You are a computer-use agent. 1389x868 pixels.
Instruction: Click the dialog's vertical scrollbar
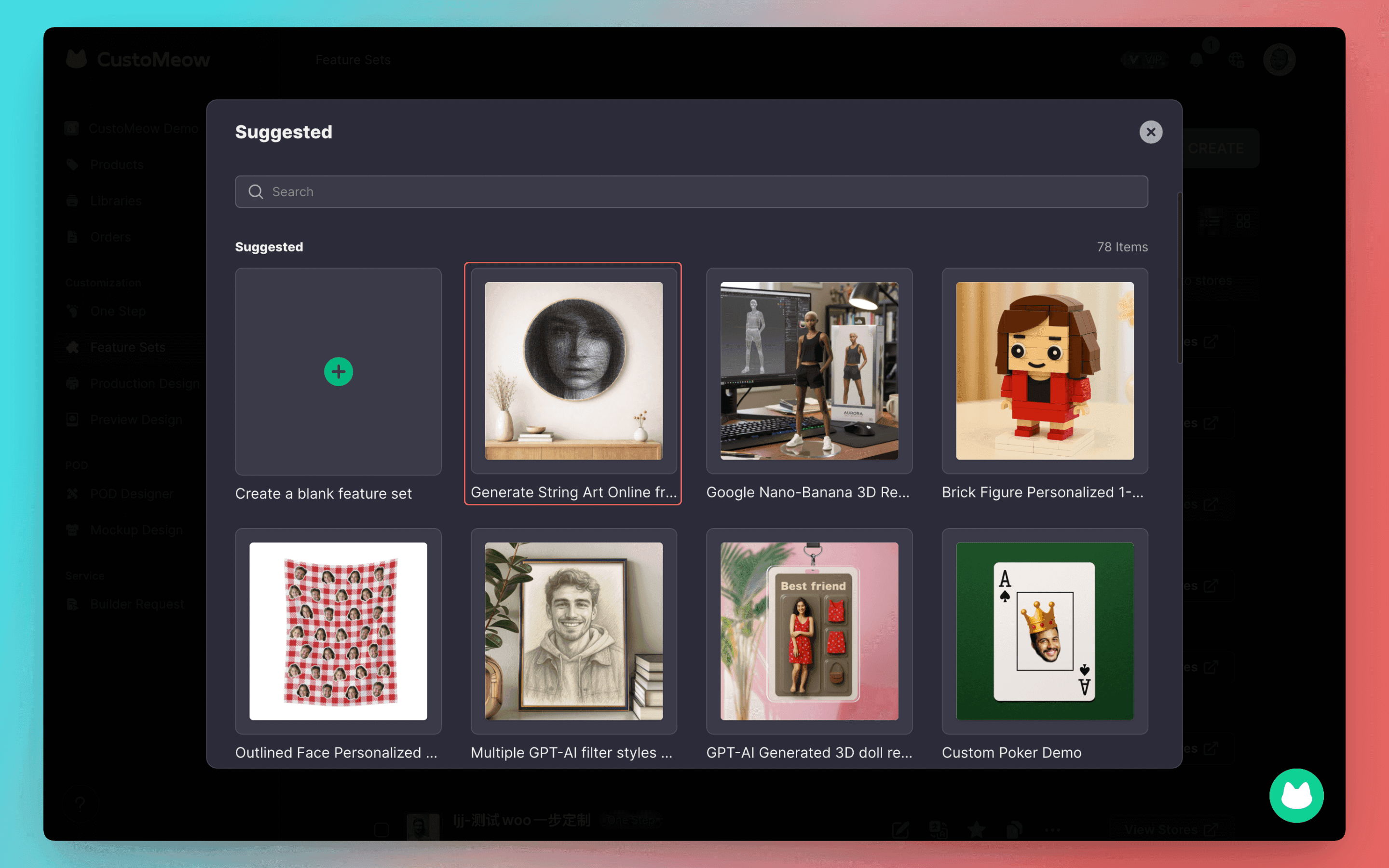click(x=1180, y=278)
